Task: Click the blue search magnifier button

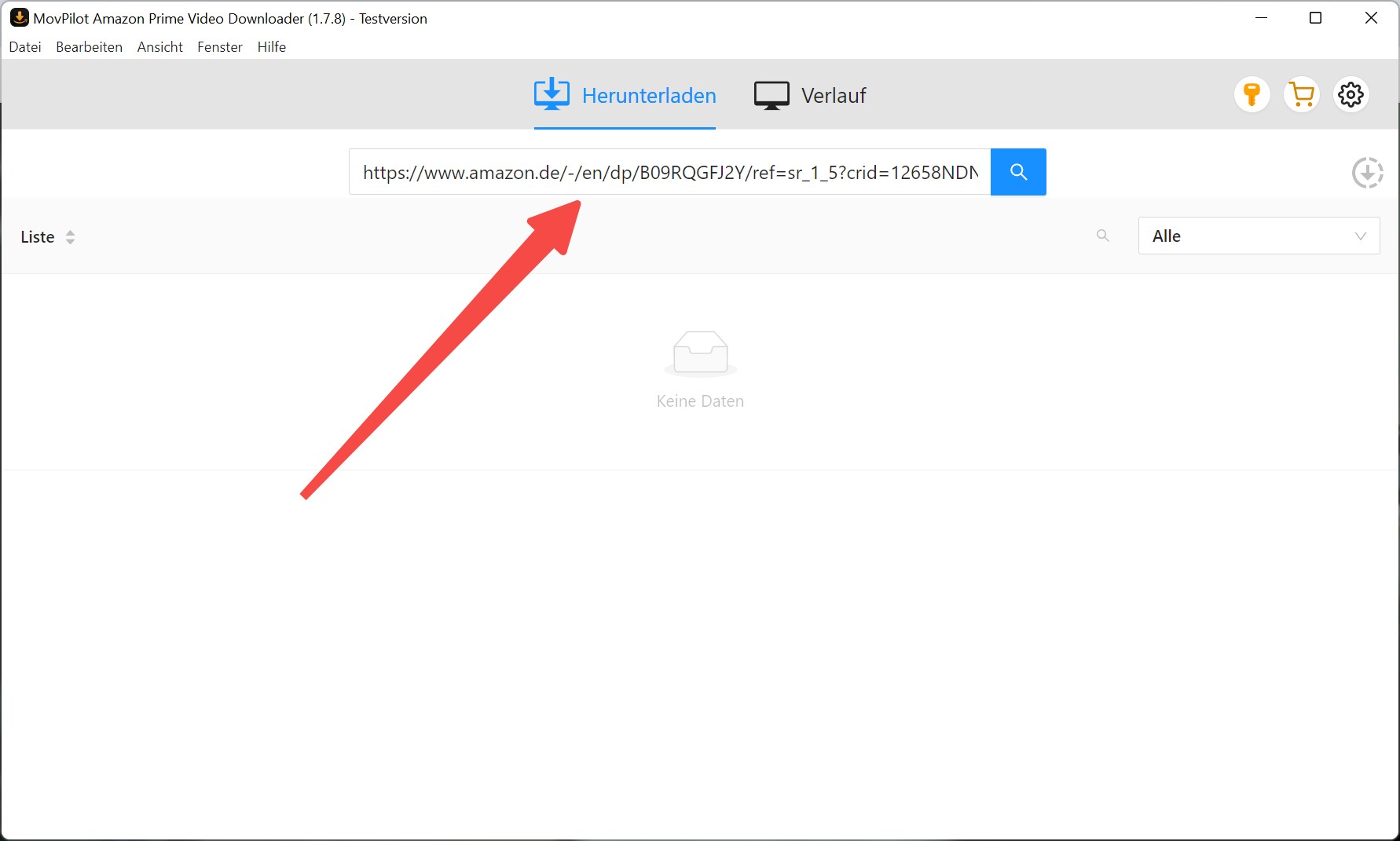Action: click(x=1018, y=172)
